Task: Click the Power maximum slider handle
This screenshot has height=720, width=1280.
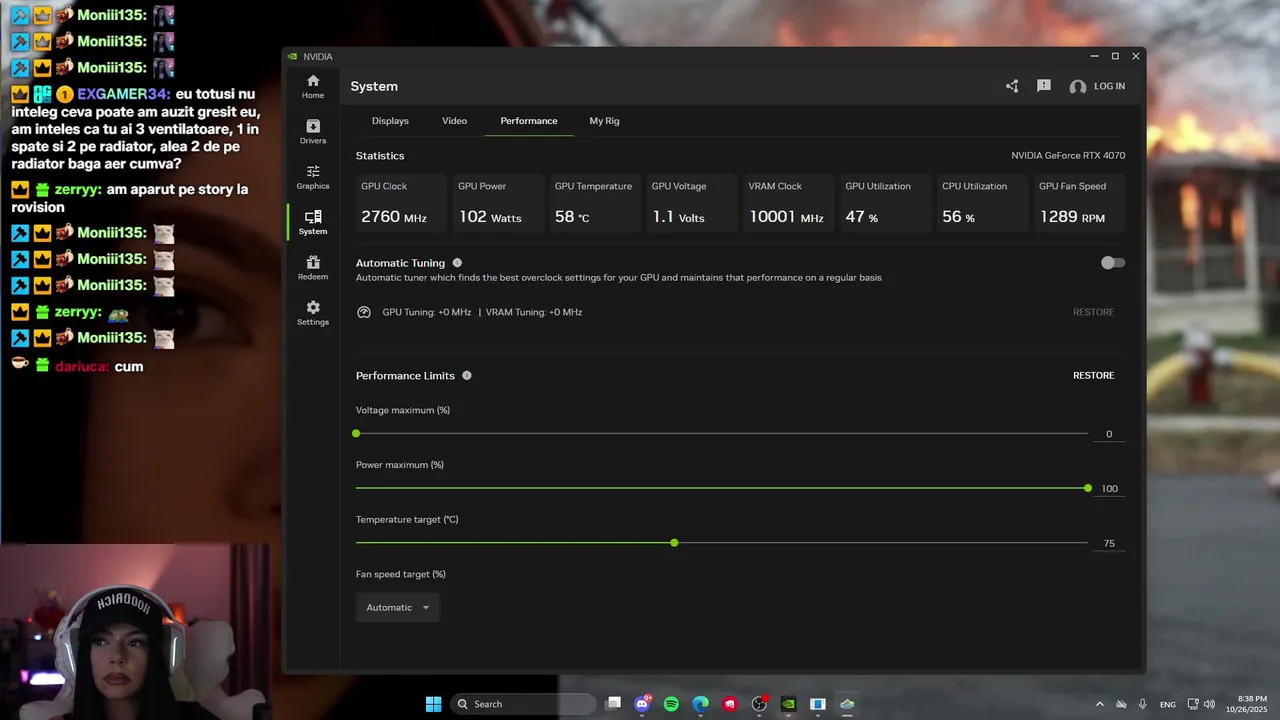Action: tap(1088, 488)
